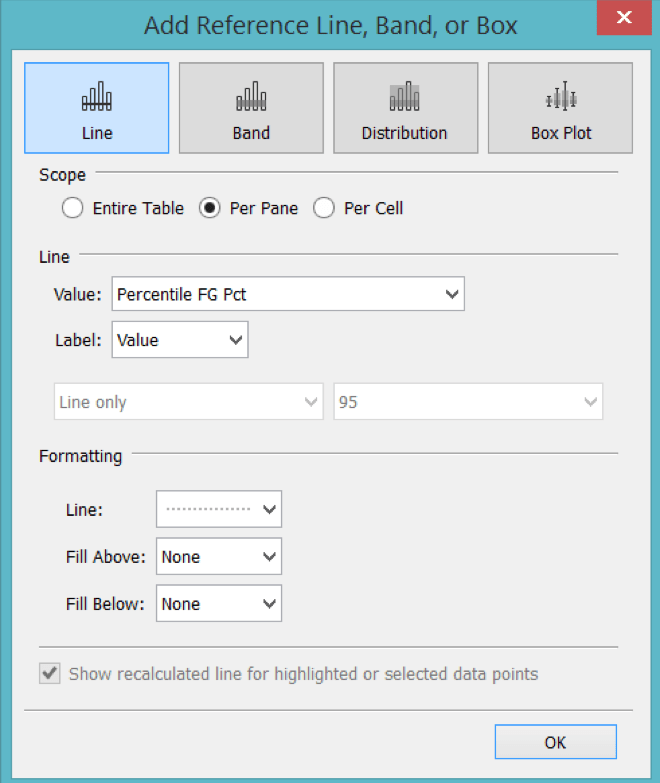Choose the Per Cell scope option
The width and height of the screenshot is (660, 783).
pyautogui.click(x=324, y=209)
